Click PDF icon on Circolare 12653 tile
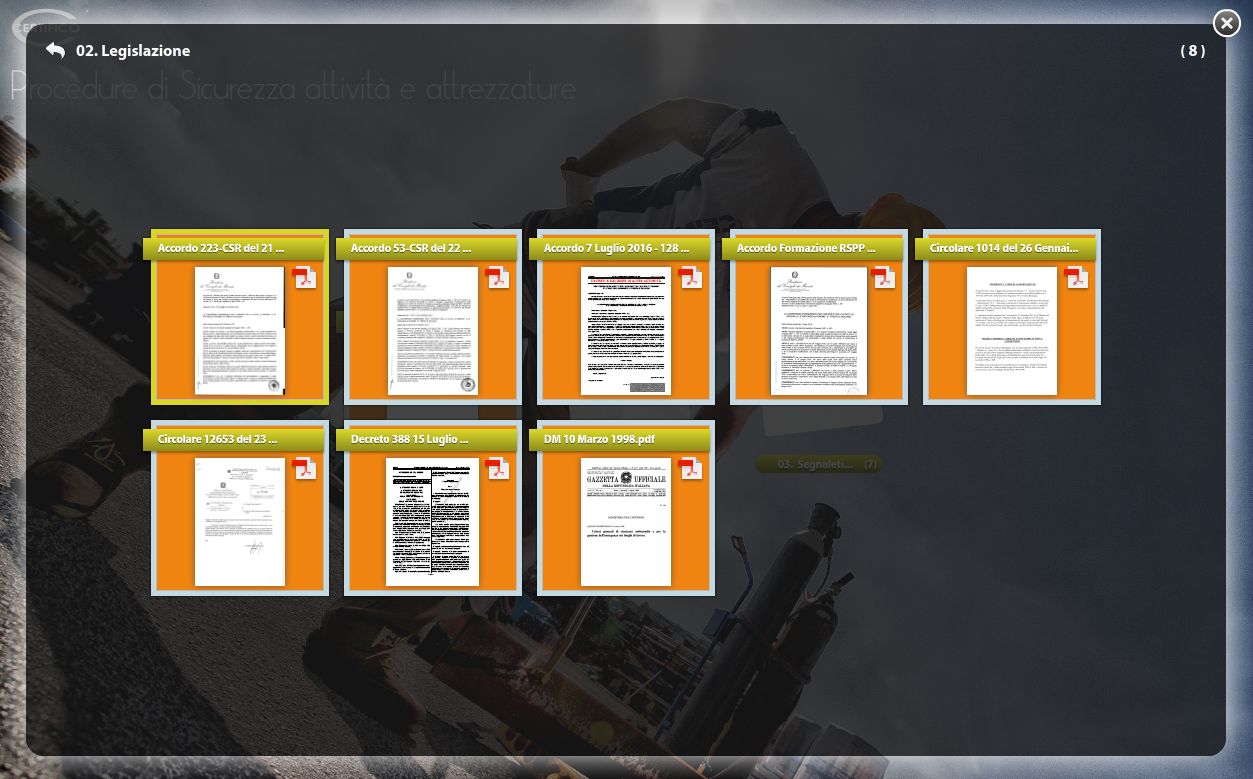This screenshot has height=779, width=1253. 305,468
